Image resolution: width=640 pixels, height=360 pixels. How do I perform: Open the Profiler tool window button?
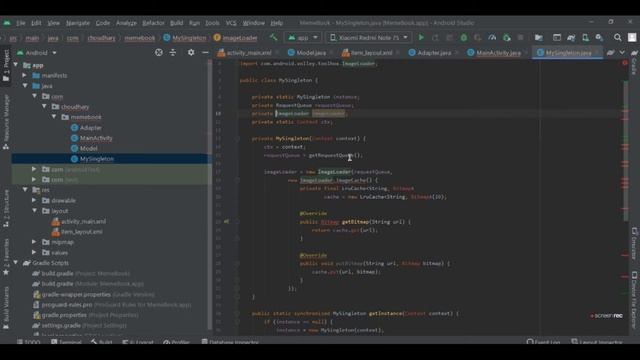tap(176, 342)
